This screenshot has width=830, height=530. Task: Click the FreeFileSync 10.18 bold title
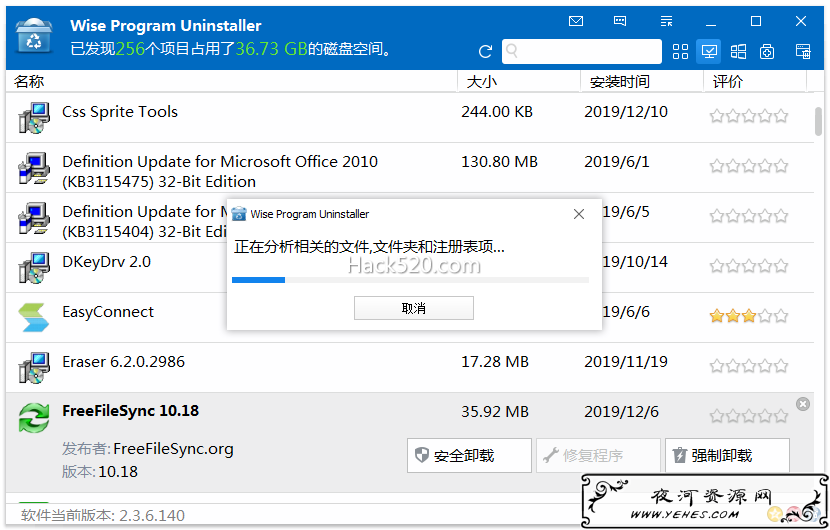(x=130, y=411)
